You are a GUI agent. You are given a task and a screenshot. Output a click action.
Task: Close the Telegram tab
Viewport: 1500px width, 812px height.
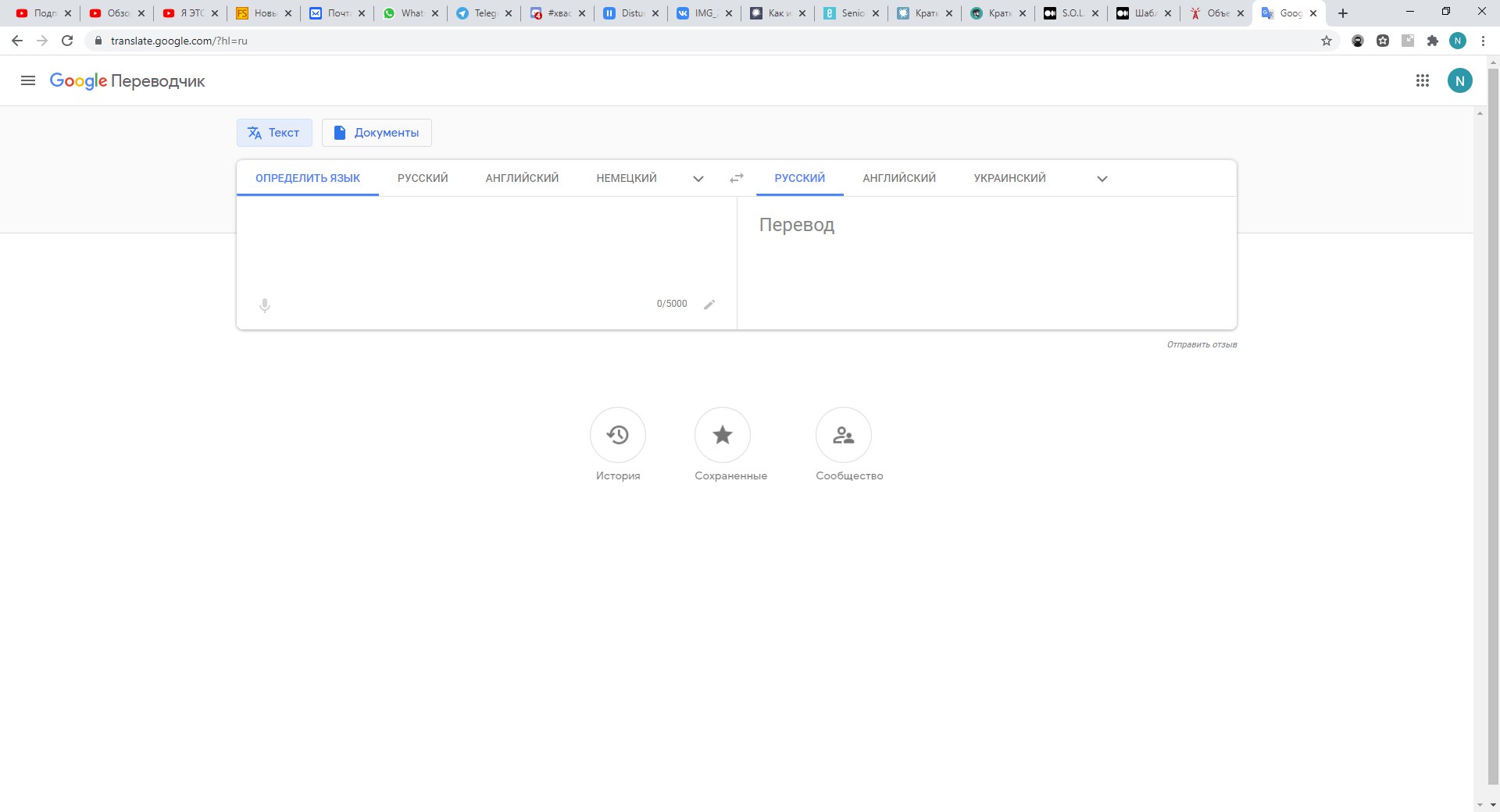(509, 13)
